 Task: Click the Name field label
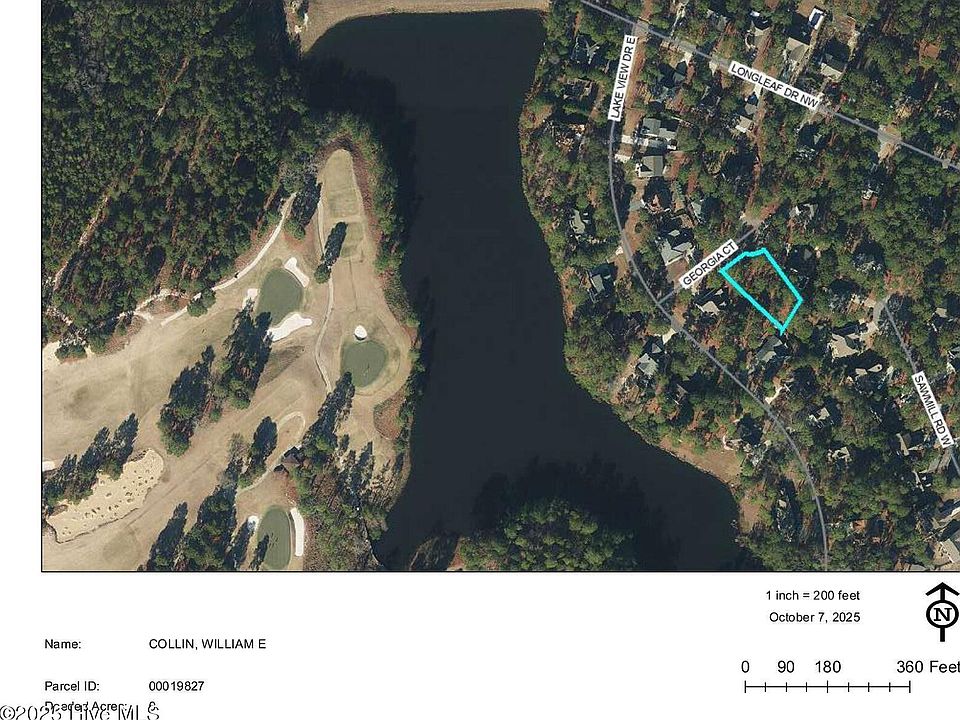tap(62, 644)
